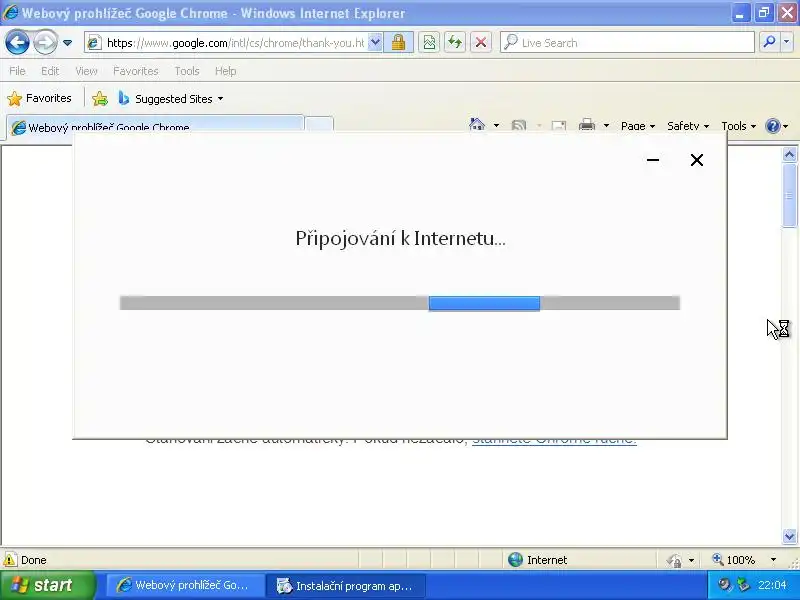
Task: Close the Chrome installer dialog
Action: point(696,160)
